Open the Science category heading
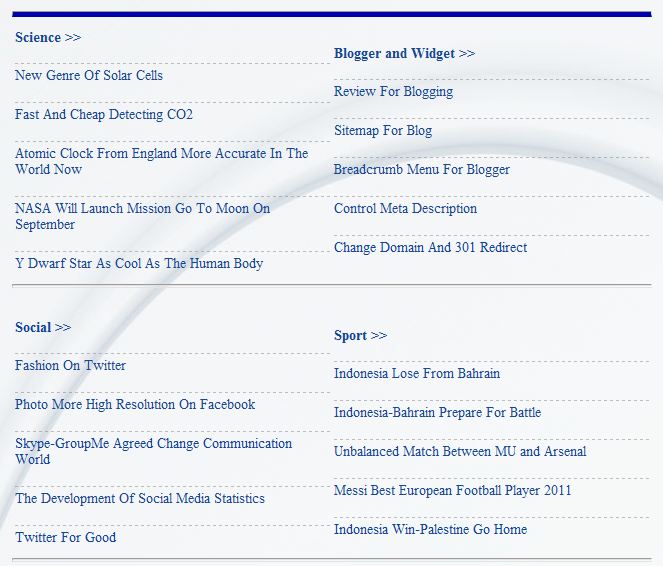 click(x=48, y=37)
